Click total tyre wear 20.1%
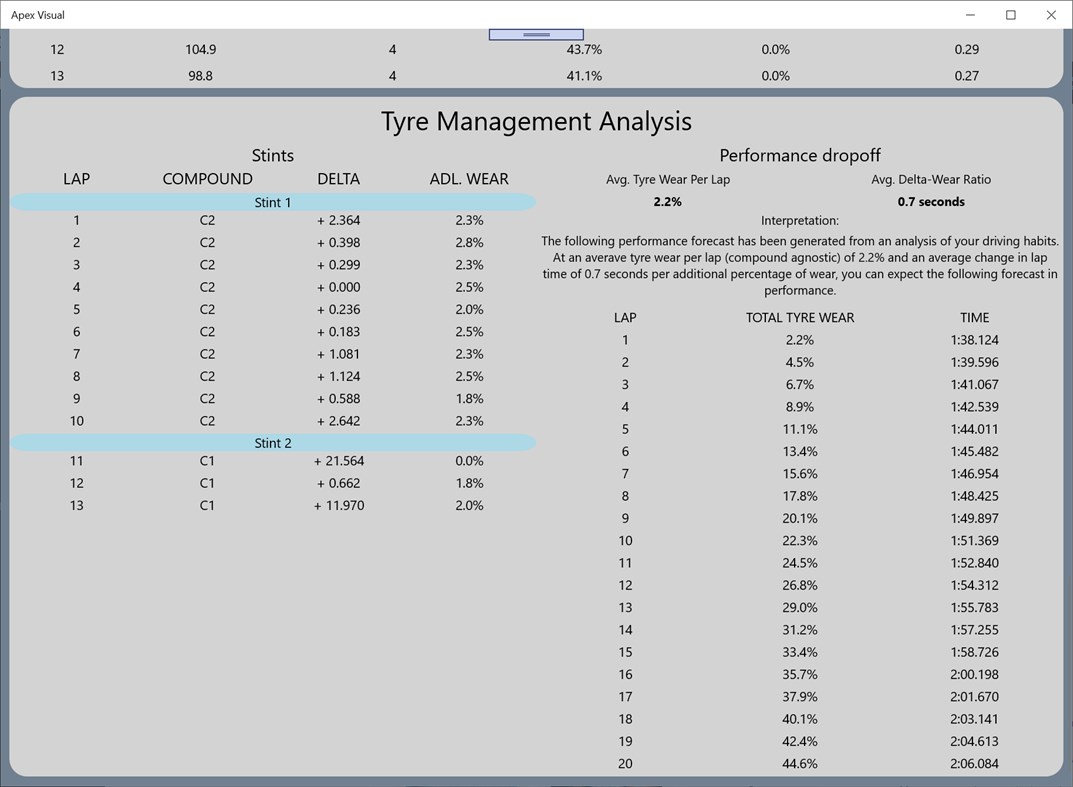 800,519
